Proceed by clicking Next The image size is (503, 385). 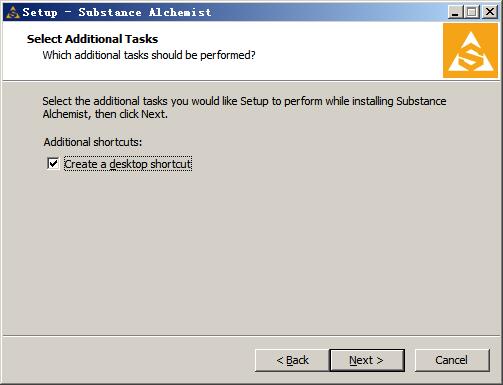pyautogui.click(x=367, y=360)
